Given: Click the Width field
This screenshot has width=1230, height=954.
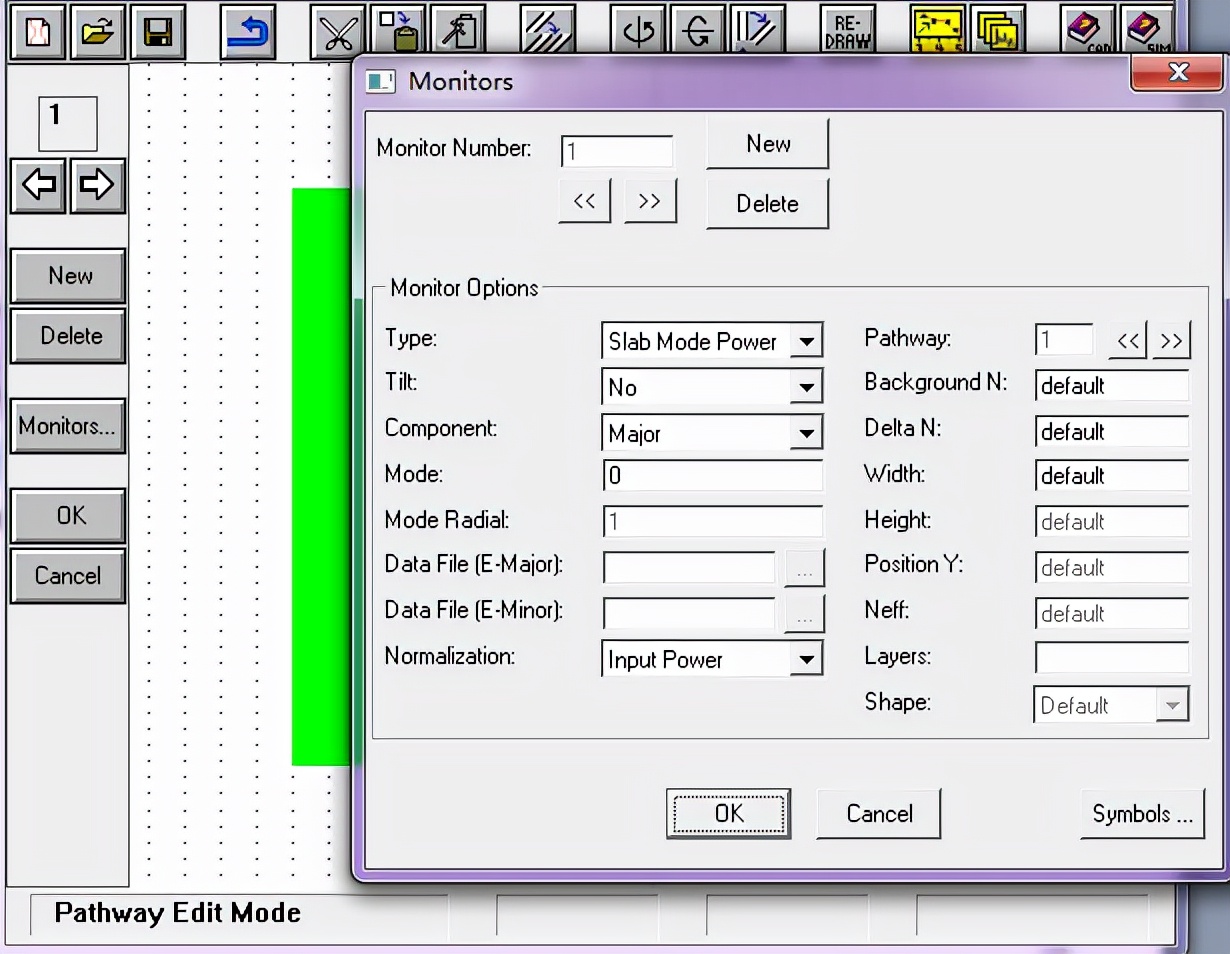Looking at the screenshot, I should click(1112, 475).
